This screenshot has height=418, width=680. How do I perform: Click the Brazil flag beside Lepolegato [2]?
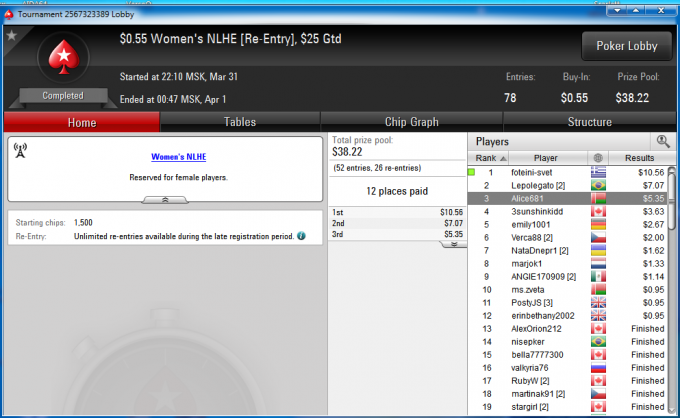598,186
